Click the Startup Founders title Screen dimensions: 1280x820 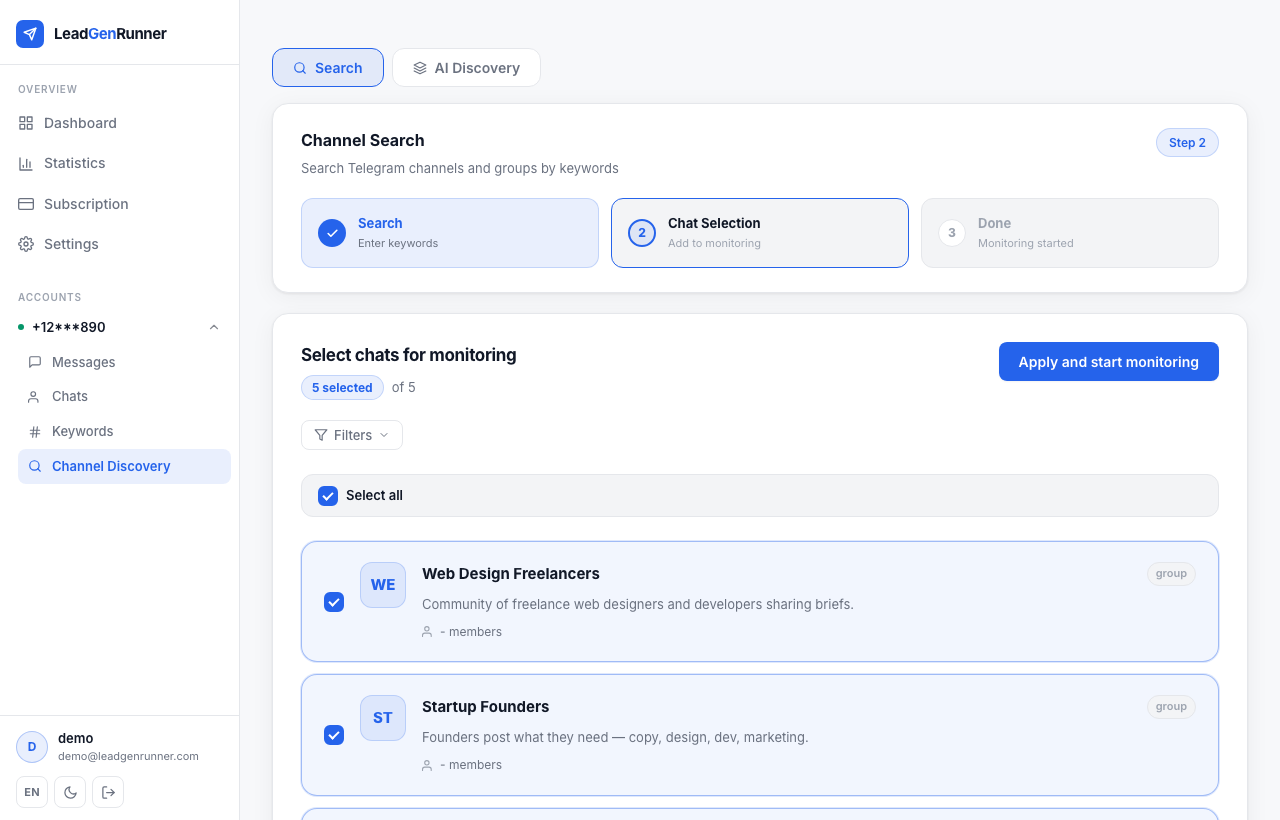point(486,707)
